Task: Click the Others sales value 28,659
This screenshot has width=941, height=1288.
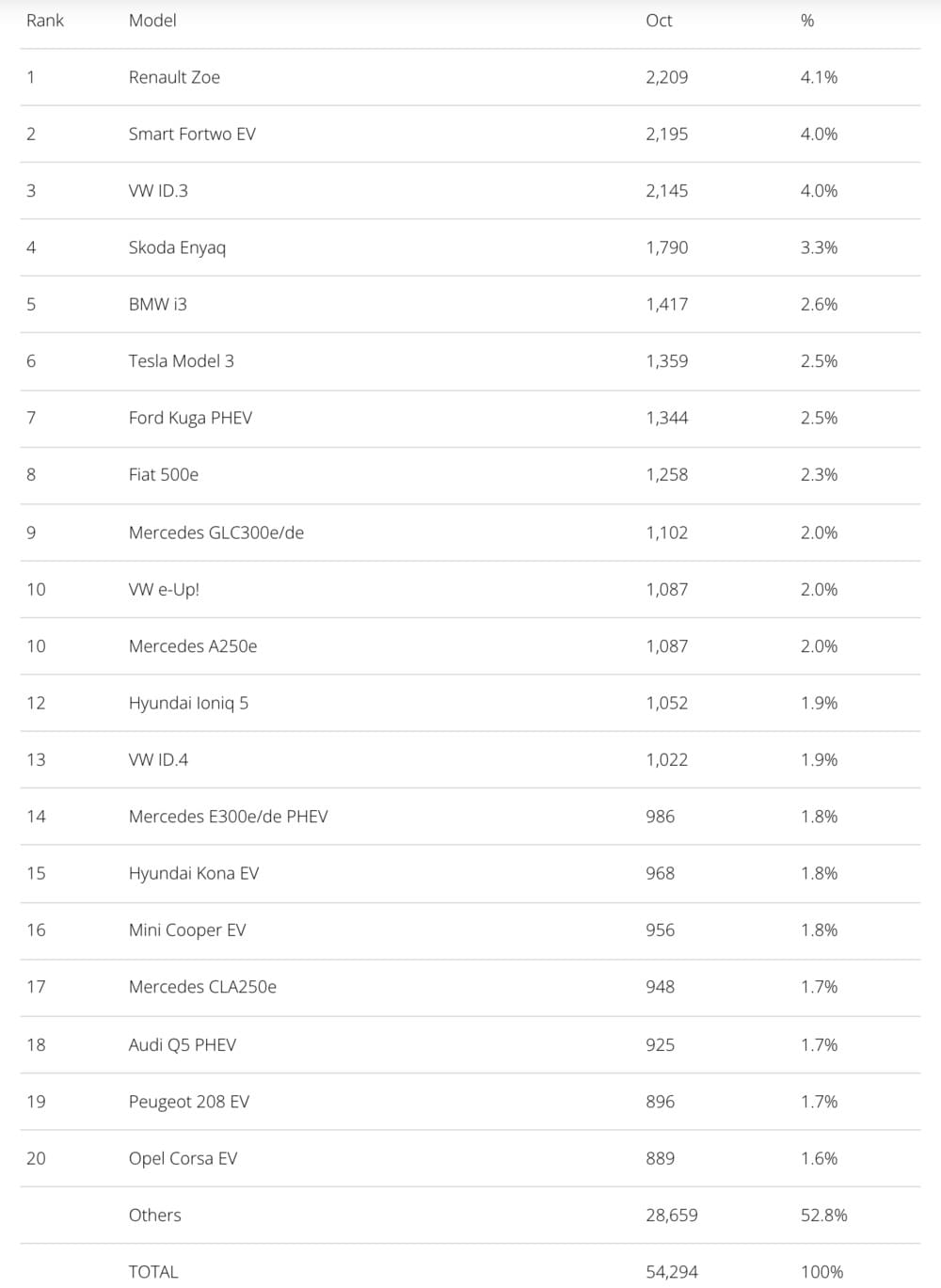Action: click(671, 1216)
